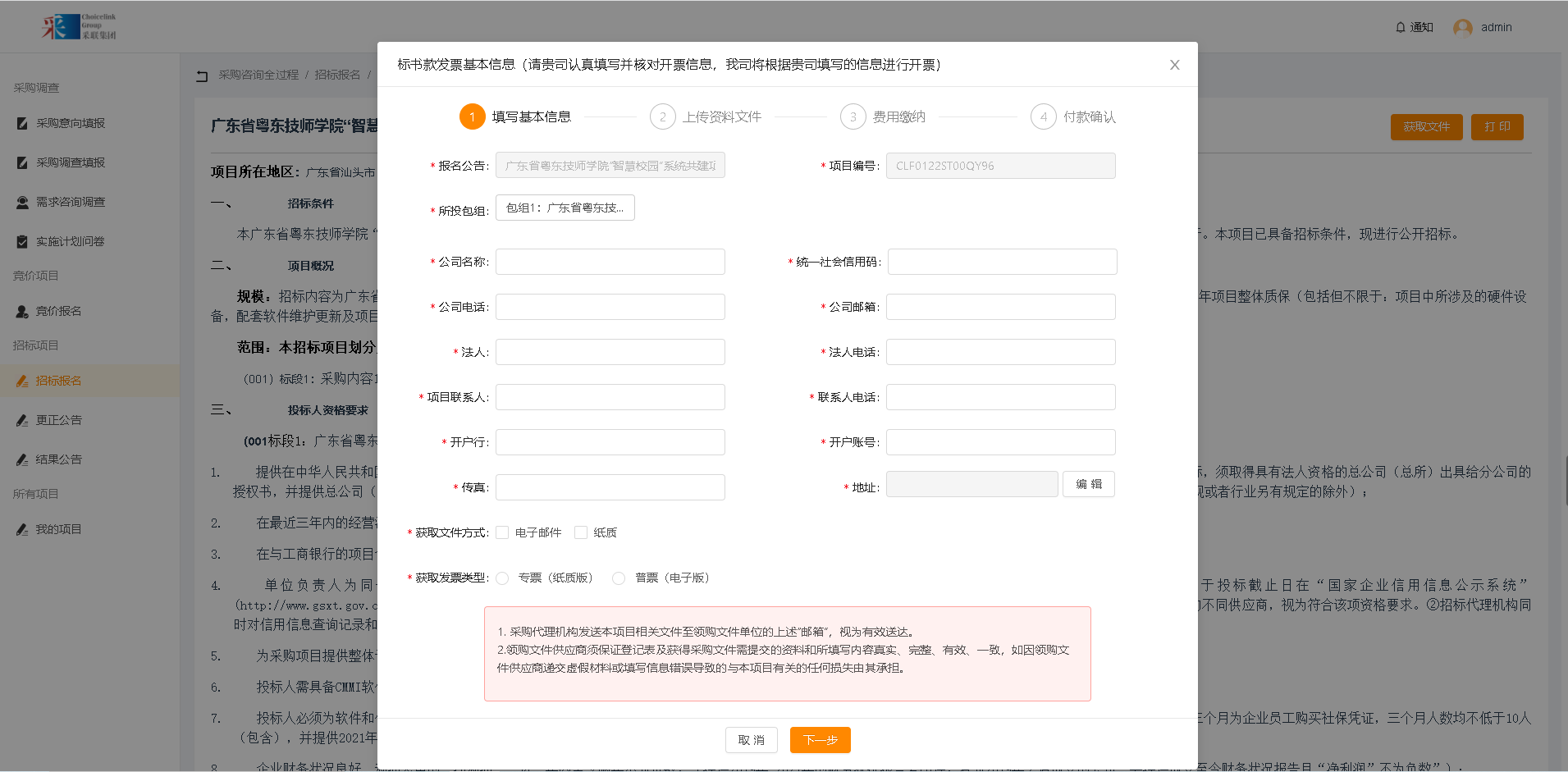
Task: Open the 所投包组 dropdown
Action: 565,208
